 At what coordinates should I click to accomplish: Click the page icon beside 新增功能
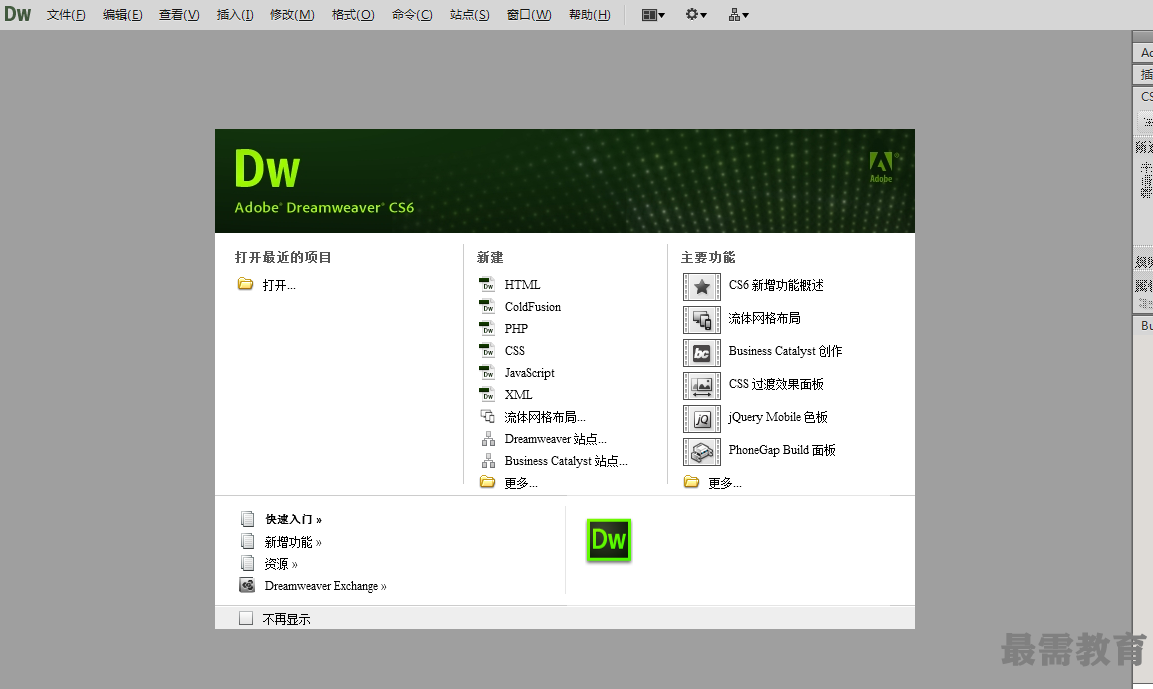(248, 541)
